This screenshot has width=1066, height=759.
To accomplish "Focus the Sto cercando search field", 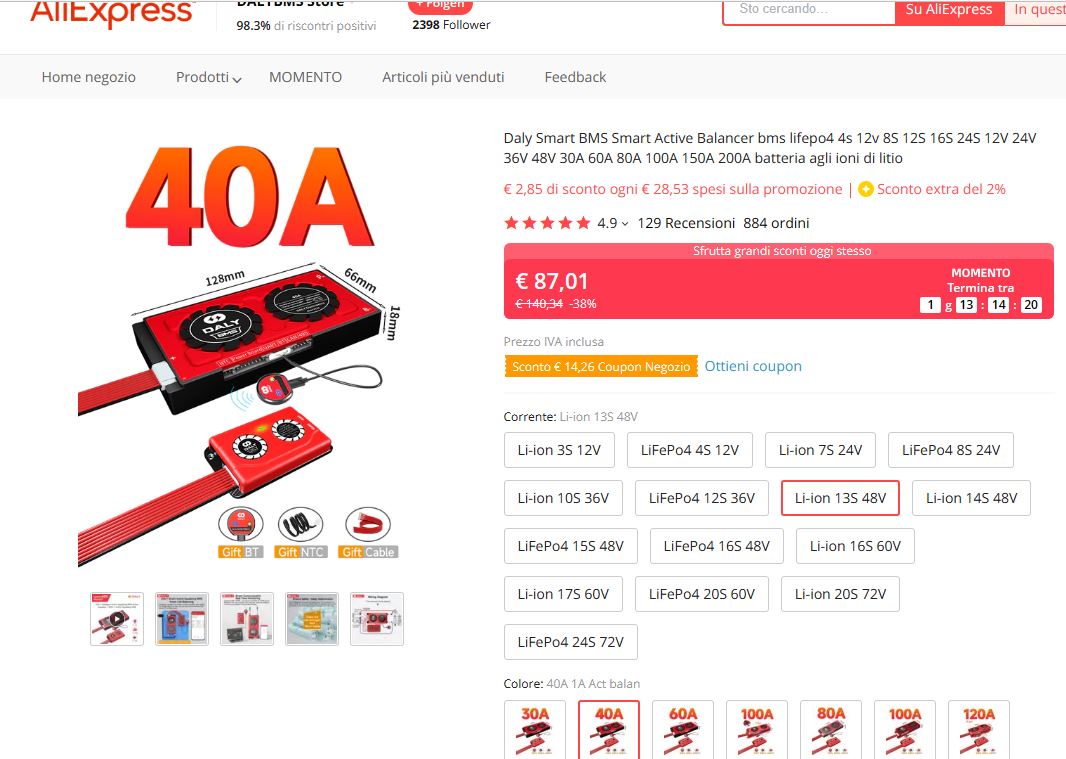I will click(x=809, y=10).
